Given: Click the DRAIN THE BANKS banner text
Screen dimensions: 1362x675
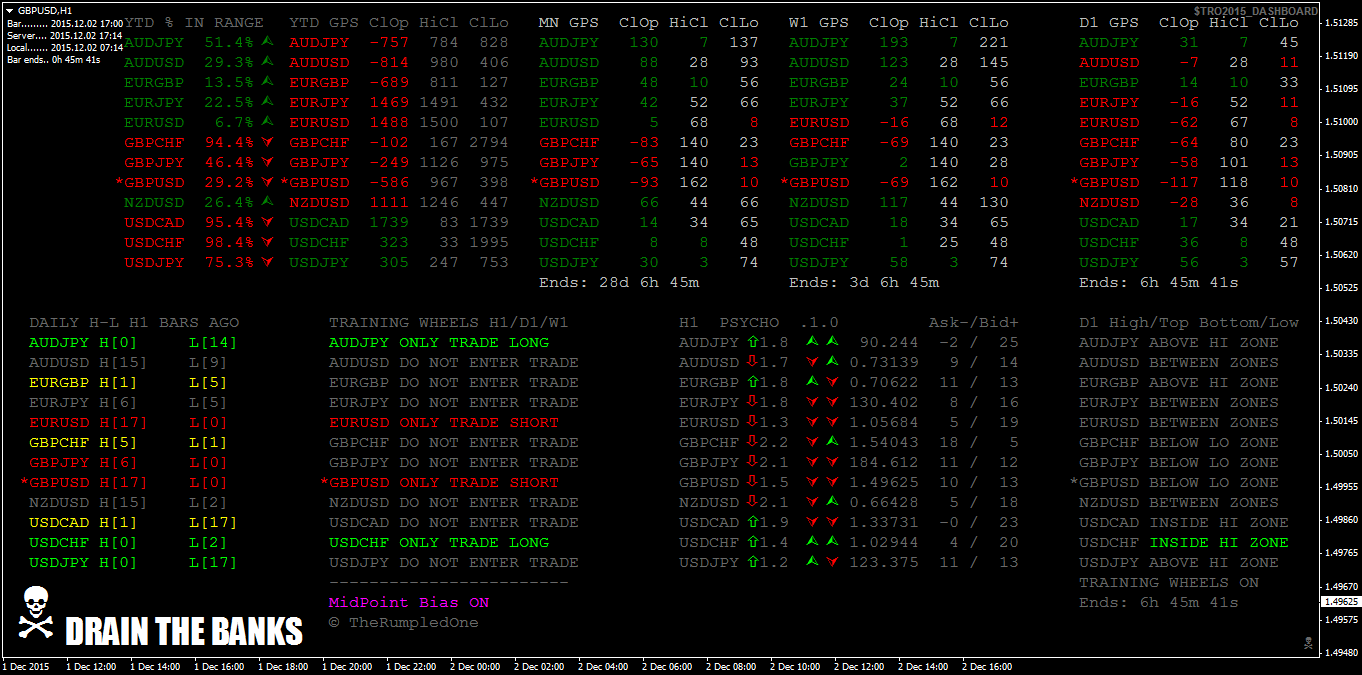Looking at the screenshot, I should point(184,632).
